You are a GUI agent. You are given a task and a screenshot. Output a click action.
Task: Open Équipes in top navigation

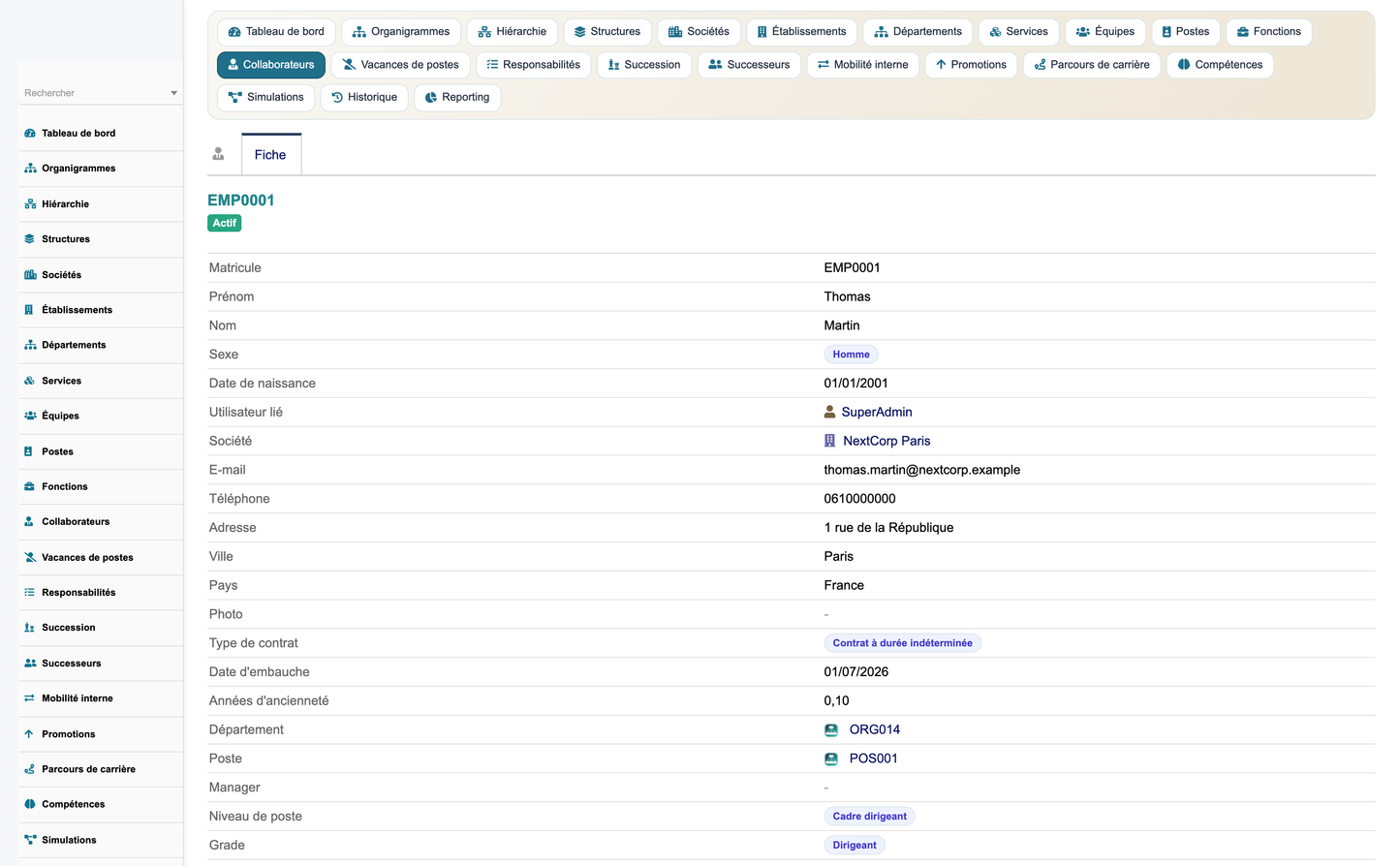1105,32
